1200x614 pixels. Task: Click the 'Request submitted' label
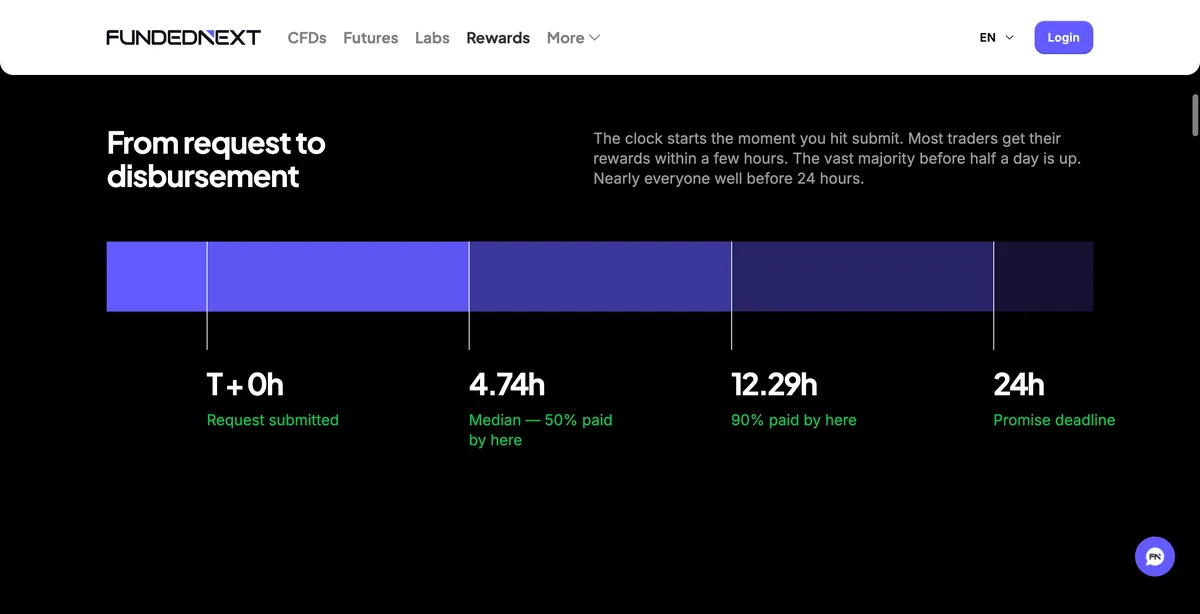click(x=273, y=420)
